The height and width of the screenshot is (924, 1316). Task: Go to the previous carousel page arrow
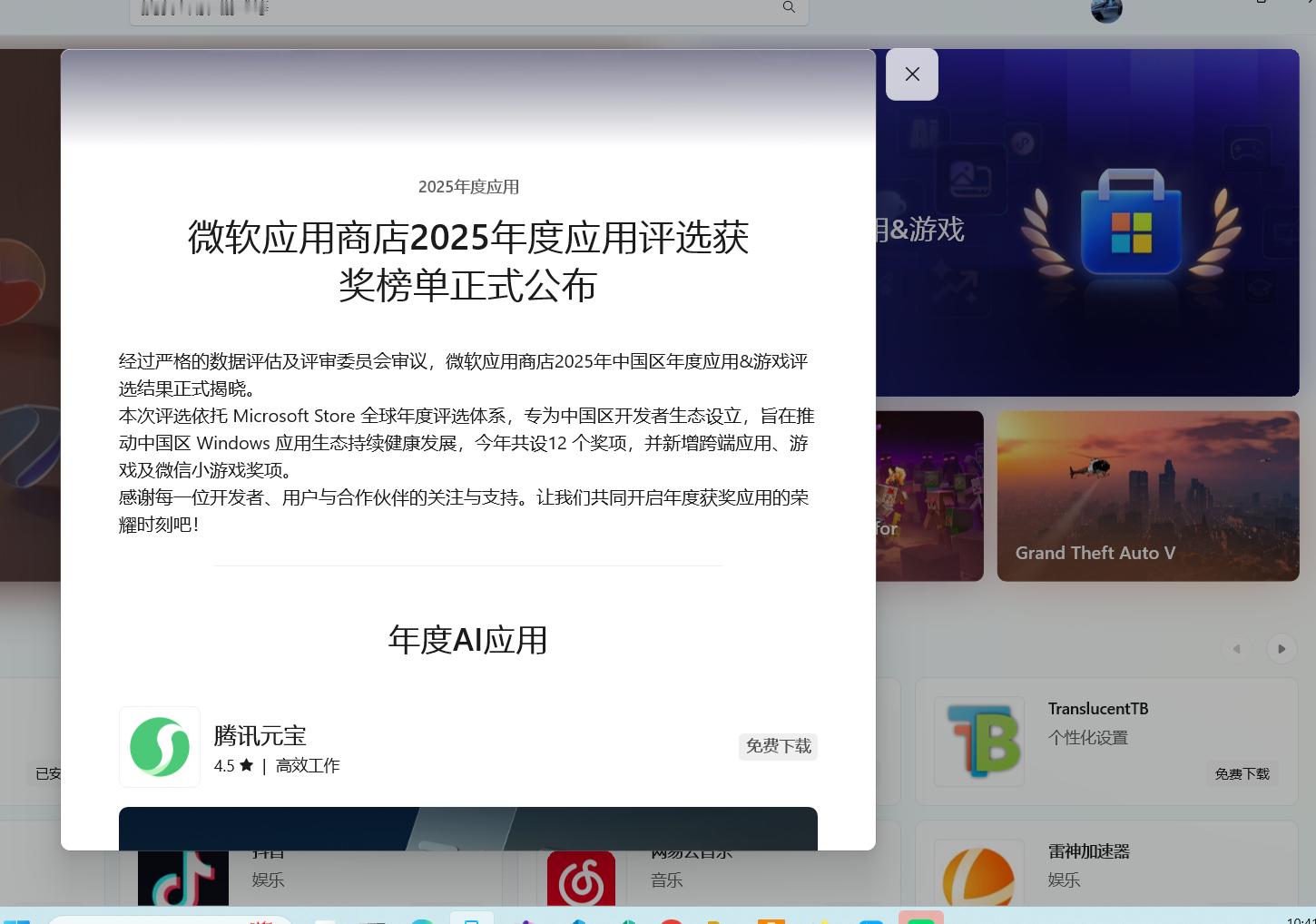coord(1236,649)
